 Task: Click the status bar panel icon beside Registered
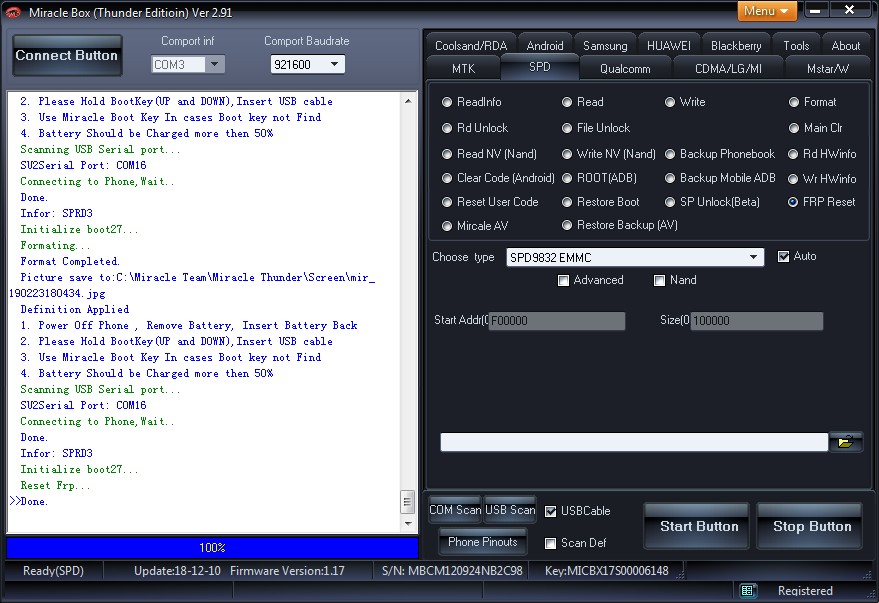coord(747,590)
